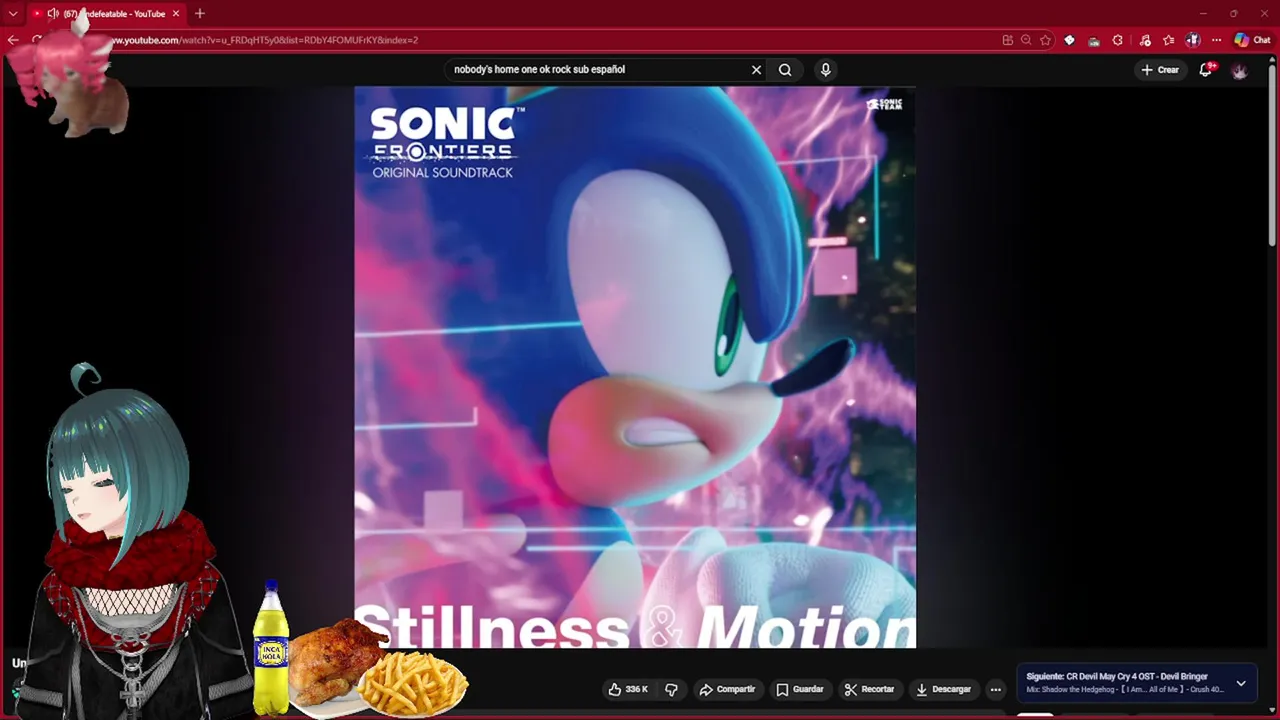
Task: Close the Undefeatable YouTube tab
Action: 176,14
